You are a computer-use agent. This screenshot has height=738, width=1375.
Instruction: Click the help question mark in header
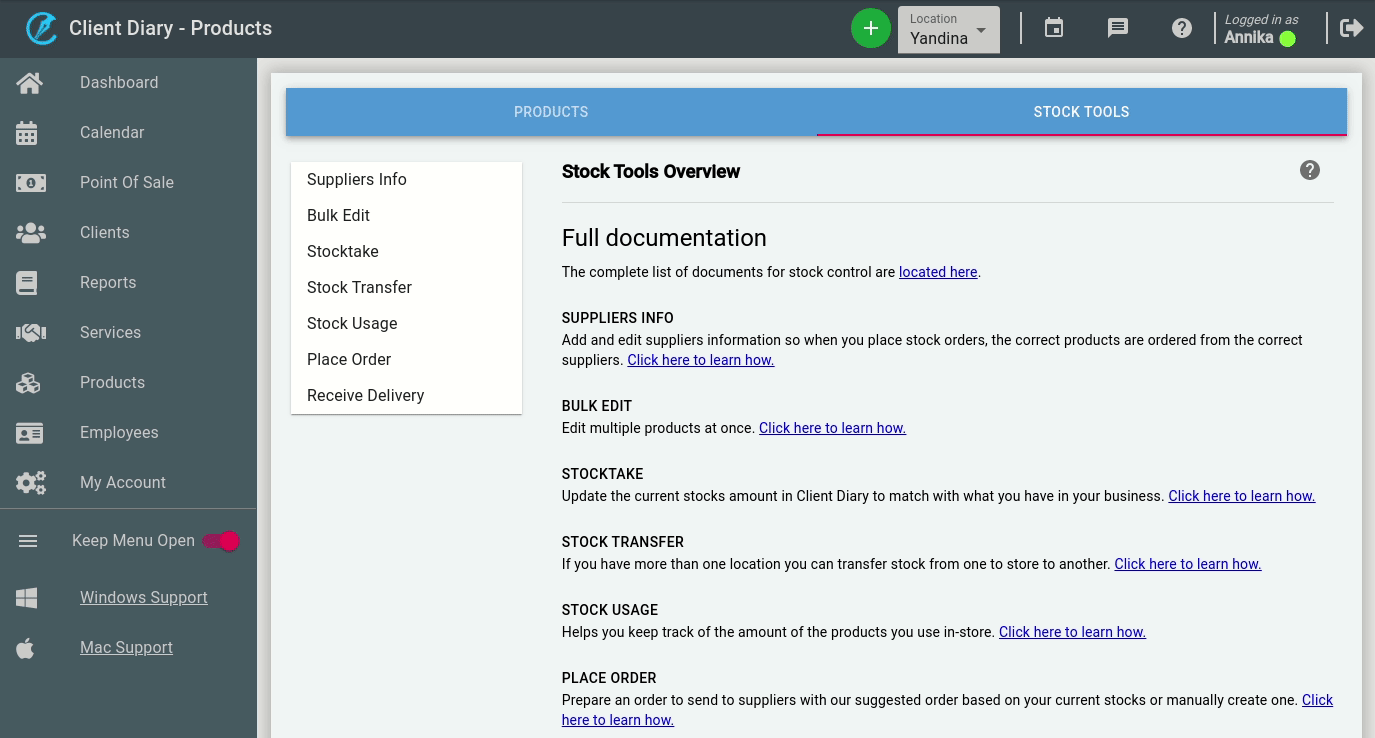click(x=1182, y=28)
